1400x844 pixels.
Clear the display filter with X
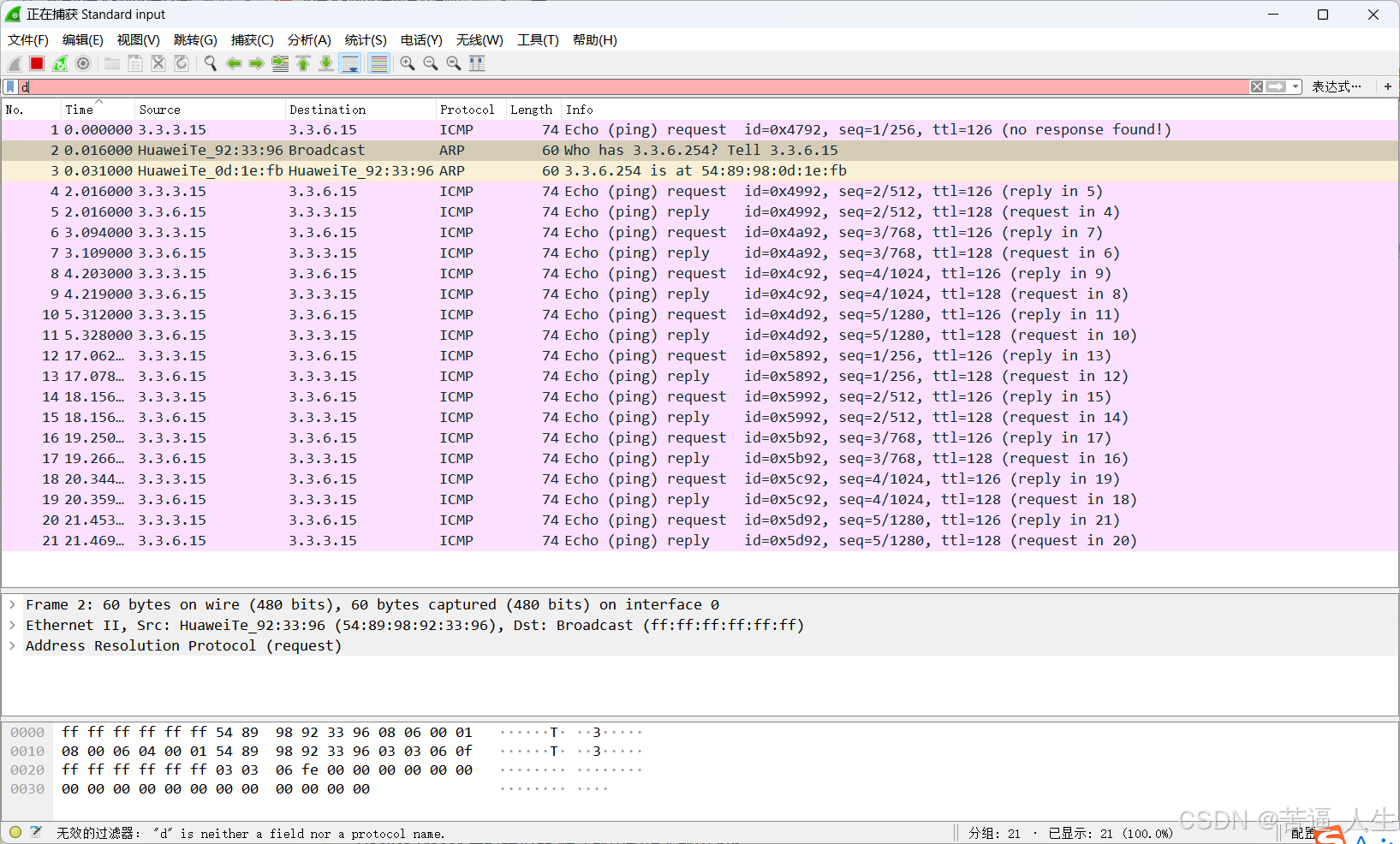[x=1257, y=86]
